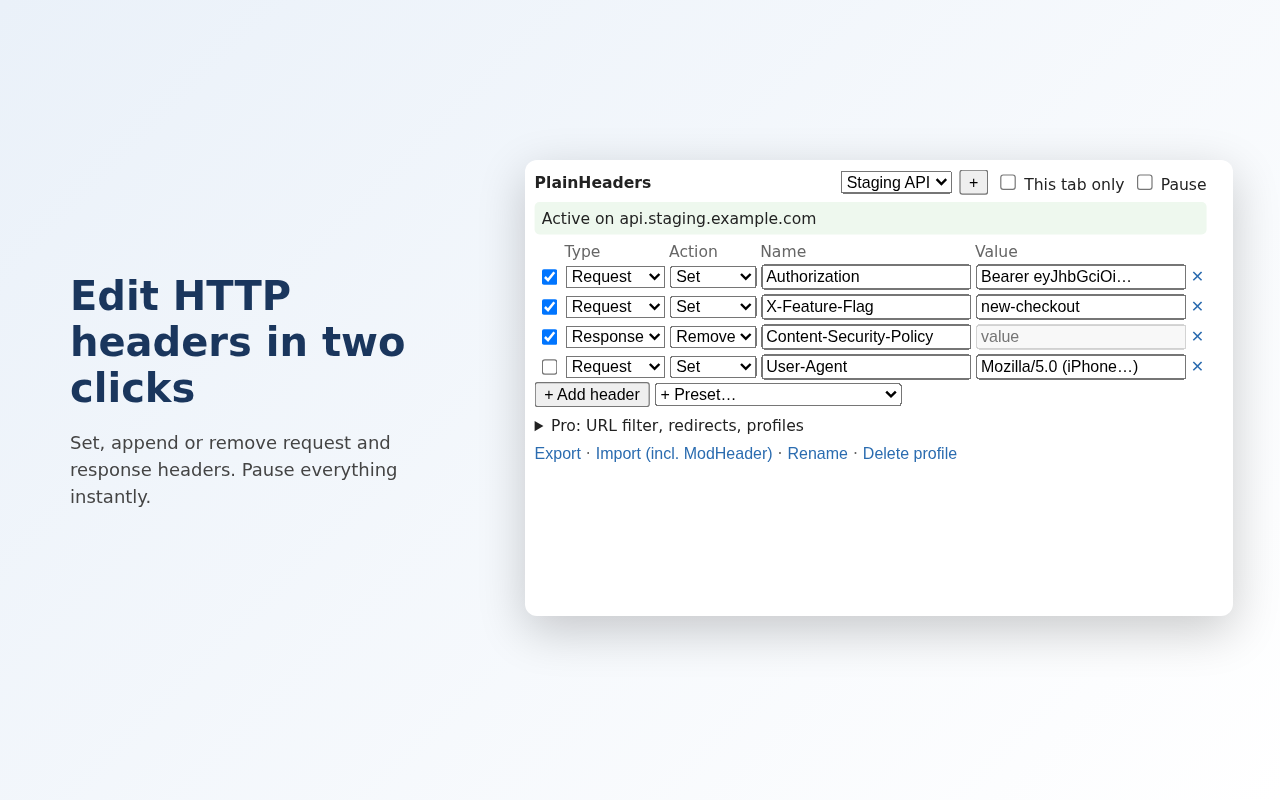Click the Add header button
Image resolution: width=1280 pixels, height=800 pixels.
(x=592, y=395)
